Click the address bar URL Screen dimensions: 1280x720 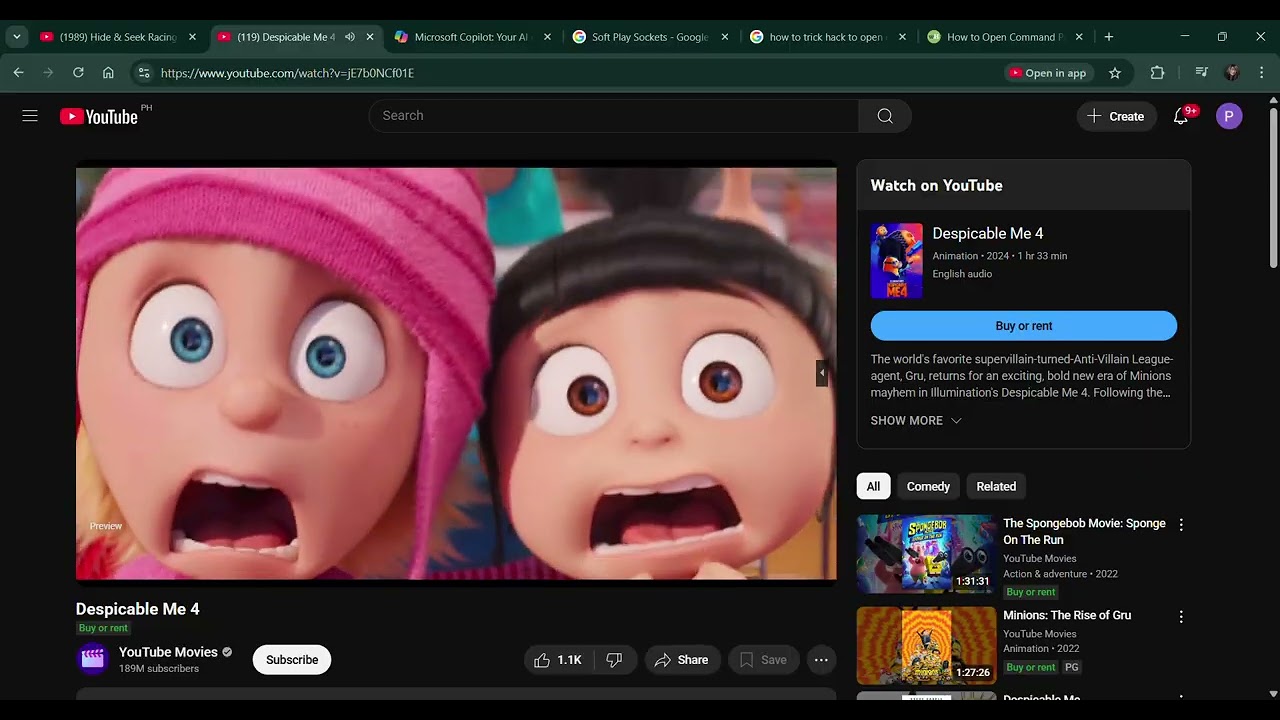(287, 73)
